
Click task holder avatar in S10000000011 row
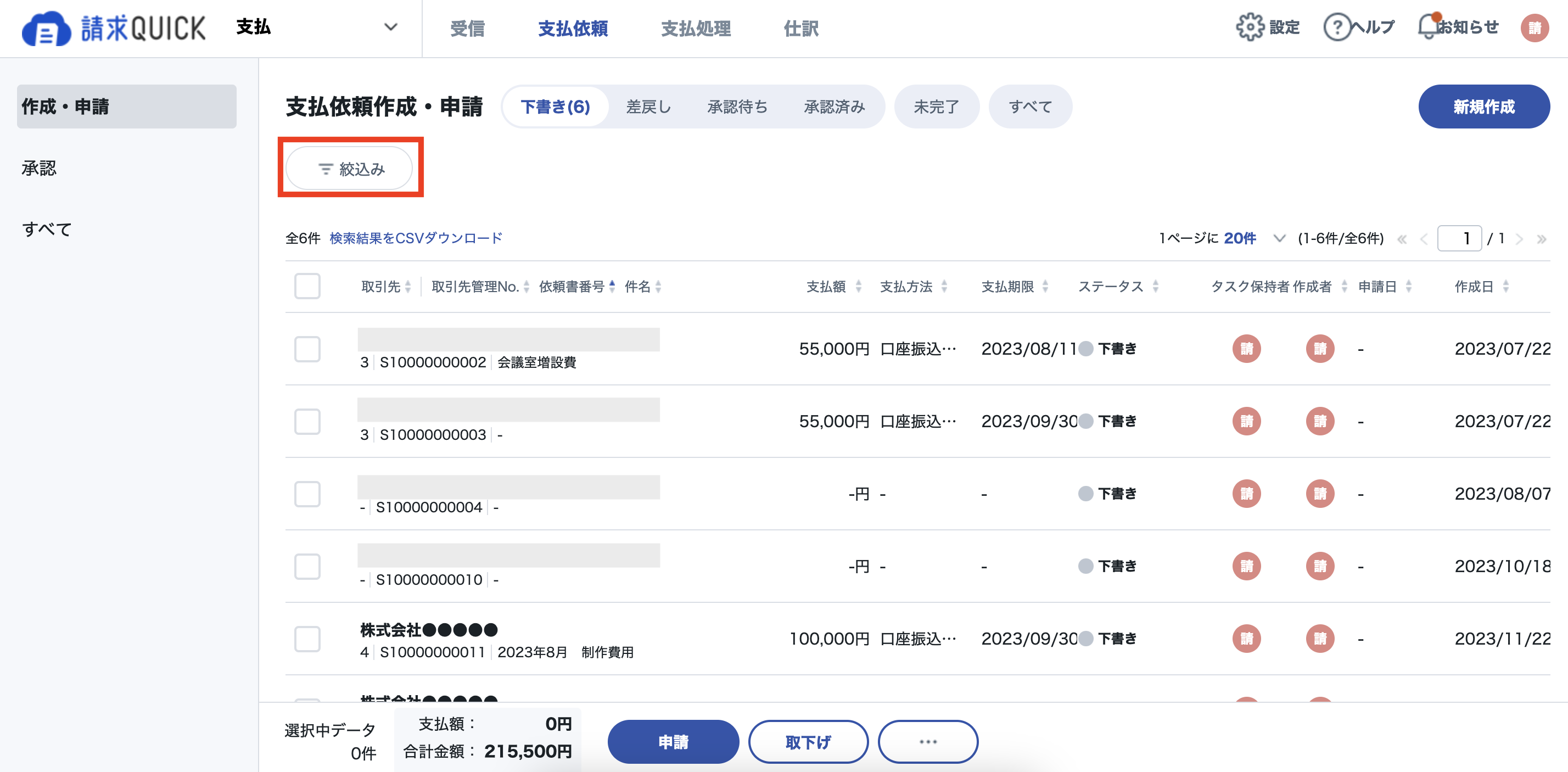(1247, 639)
